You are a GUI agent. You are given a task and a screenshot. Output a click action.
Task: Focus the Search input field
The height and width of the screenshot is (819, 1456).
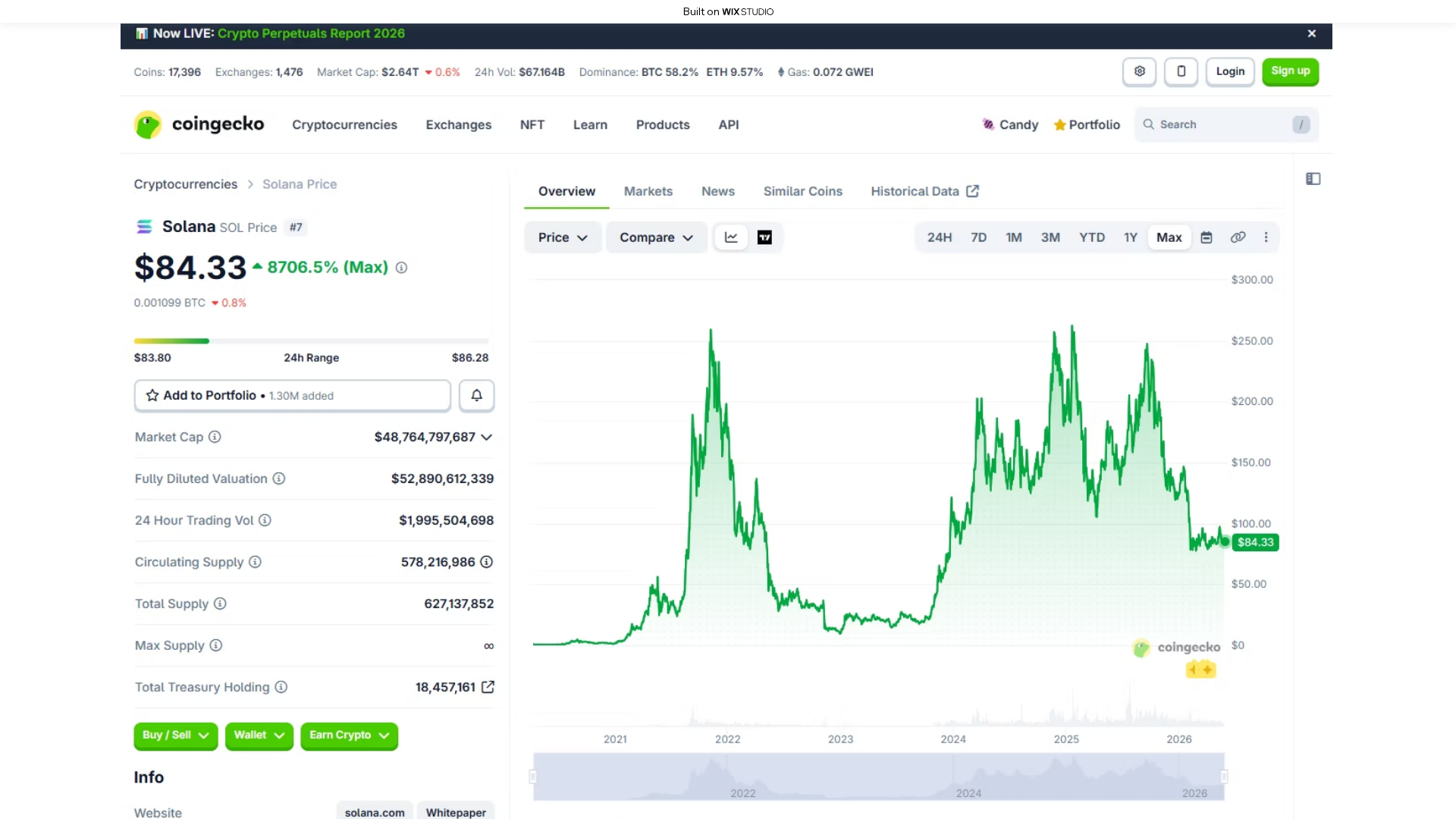point(1226,124)
